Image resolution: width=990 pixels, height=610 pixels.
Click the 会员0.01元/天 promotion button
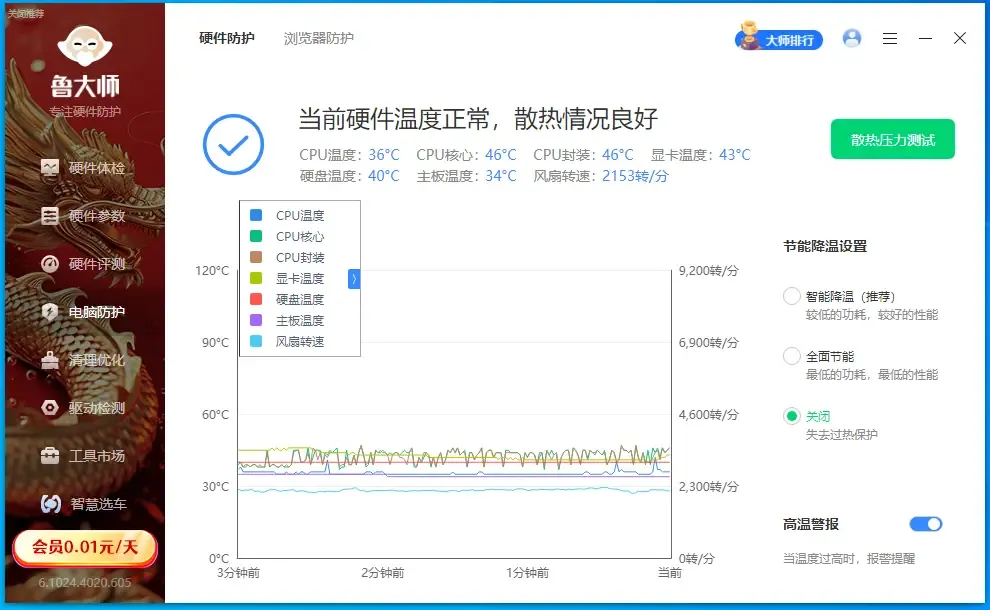pos(85,547)
